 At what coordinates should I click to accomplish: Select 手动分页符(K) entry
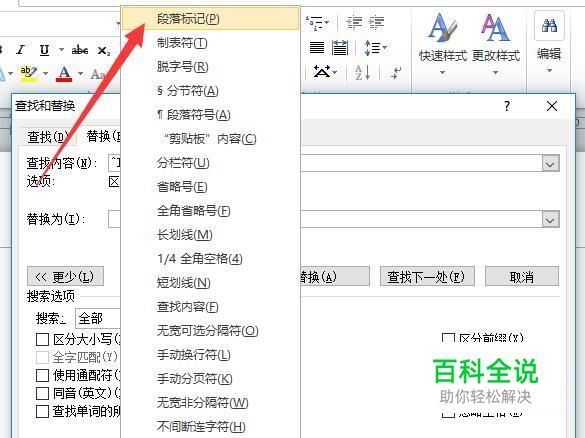click(x=211, y=379)
